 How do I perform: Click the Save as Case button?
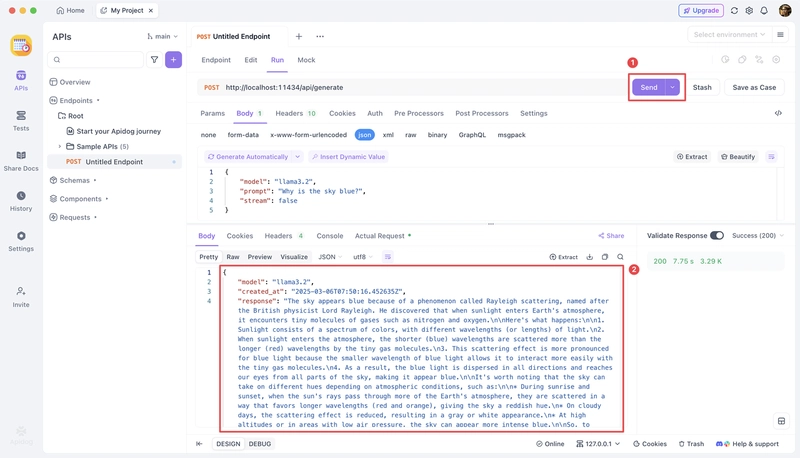click(754, 87)
